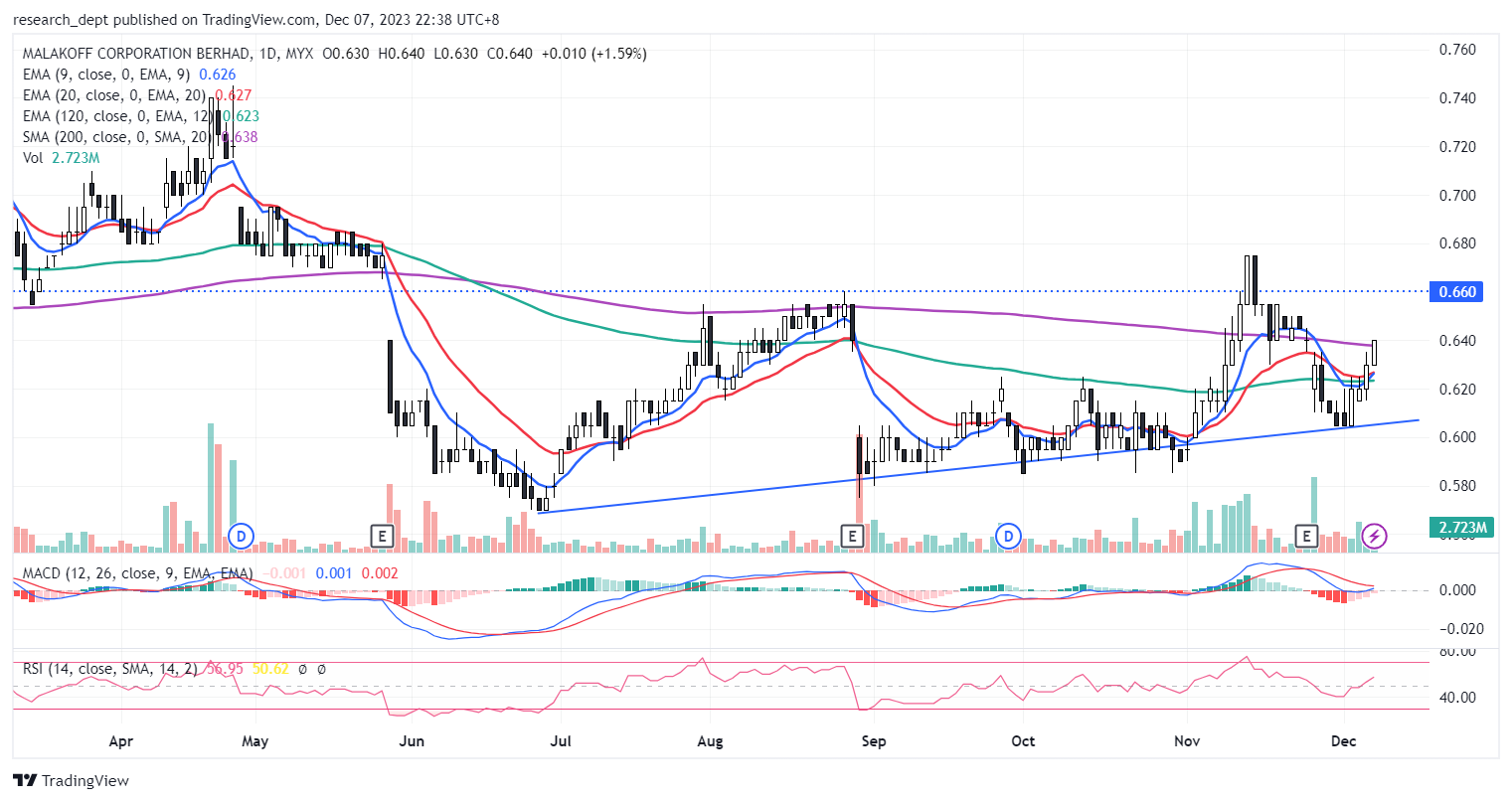Screen dimensions: 1512x802
Task: Click the 0.740 price axis label
Action: 1457,98
